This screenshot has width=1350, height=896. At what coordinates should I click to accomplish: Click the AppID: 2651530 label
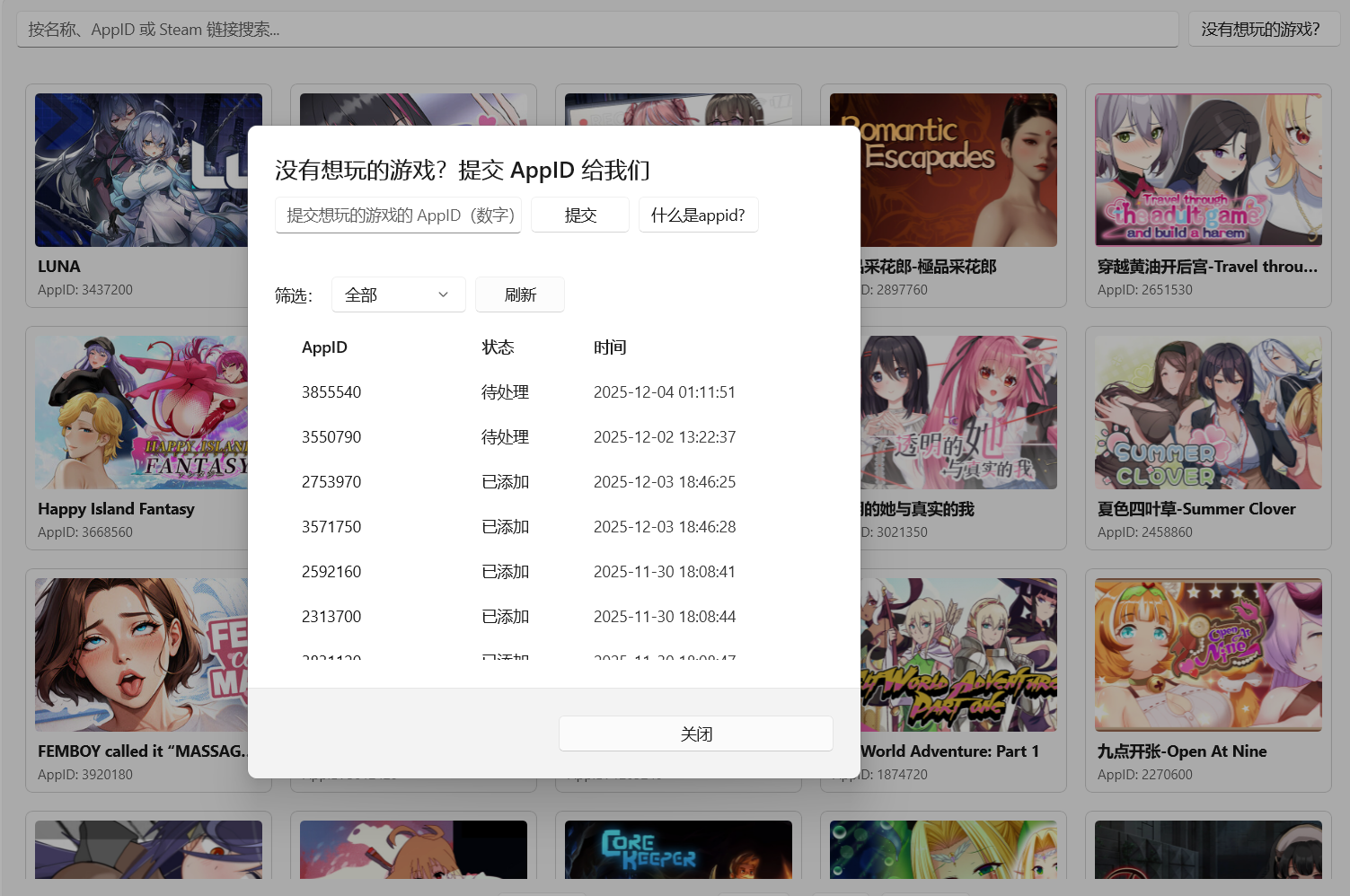coord(1145,290)
